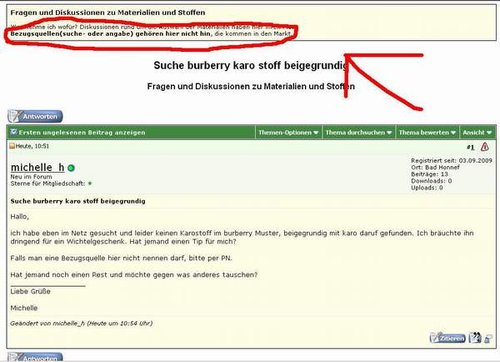Screen dimensions: 500x362
Task: Expand Thema durchsuchen dropdown
Action: [x=359, y=133]
